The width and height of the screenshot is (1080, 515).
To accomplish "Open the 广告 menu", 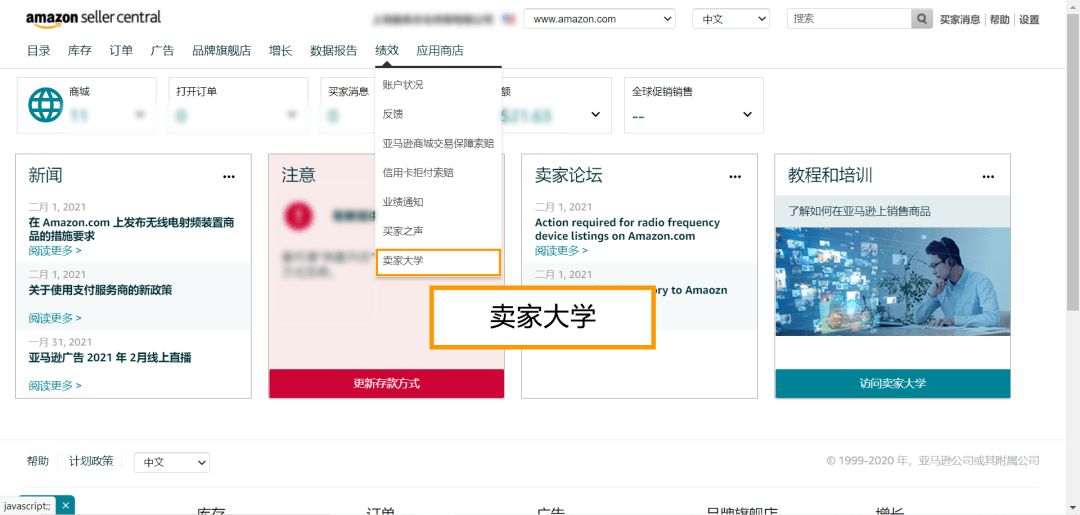I will pos(163,50).
